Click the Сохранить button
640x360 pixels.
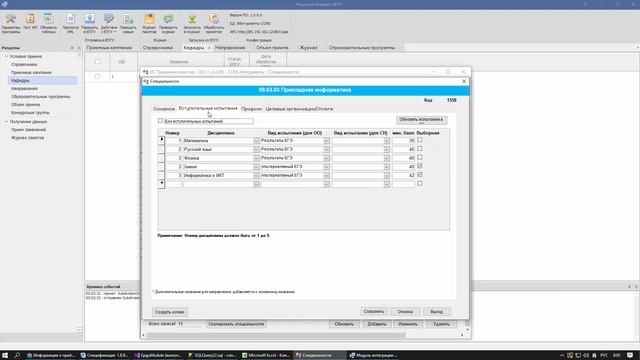pos(373,311)
